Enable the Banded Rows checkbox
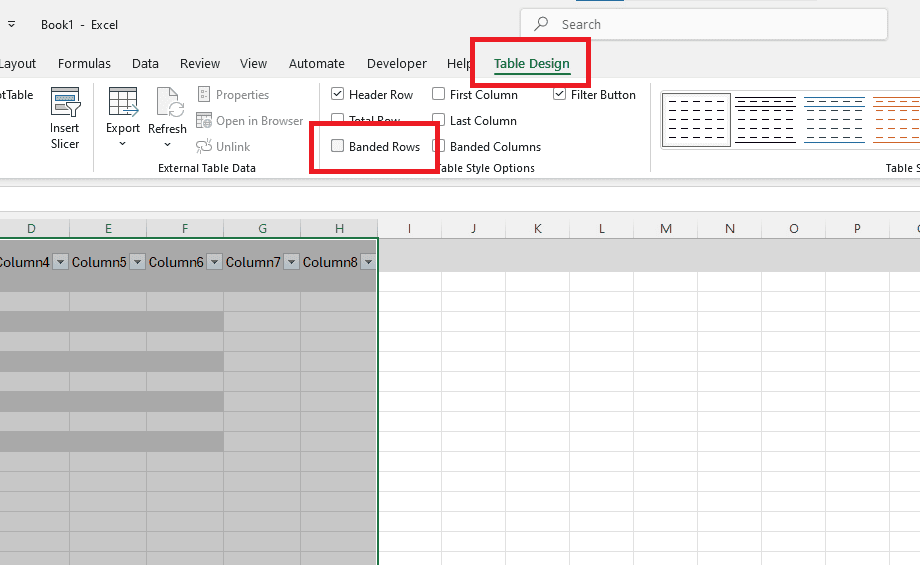 337,146
